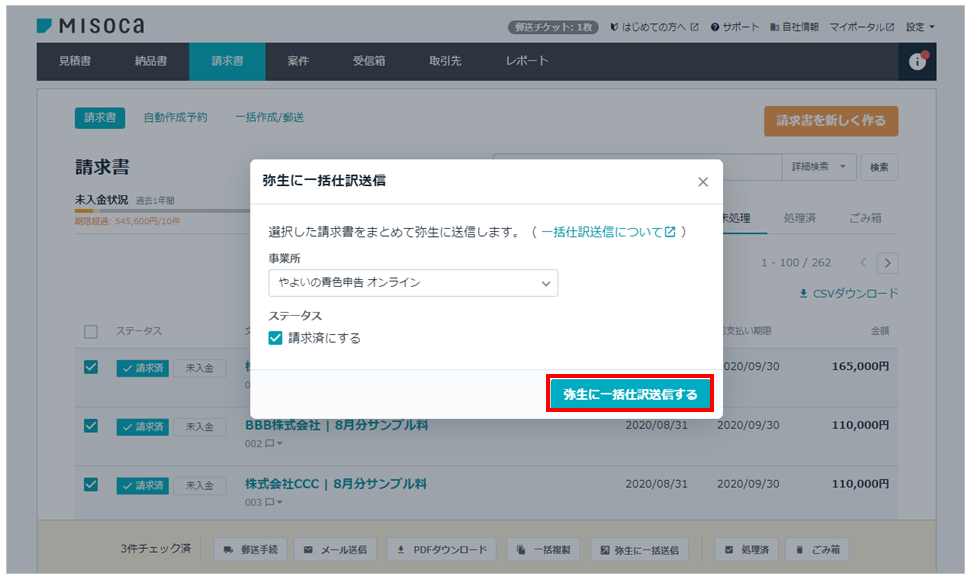Switch to the 処理済 tab
The width and height of the screenshot is (967, 576).
tap(799, 218)
